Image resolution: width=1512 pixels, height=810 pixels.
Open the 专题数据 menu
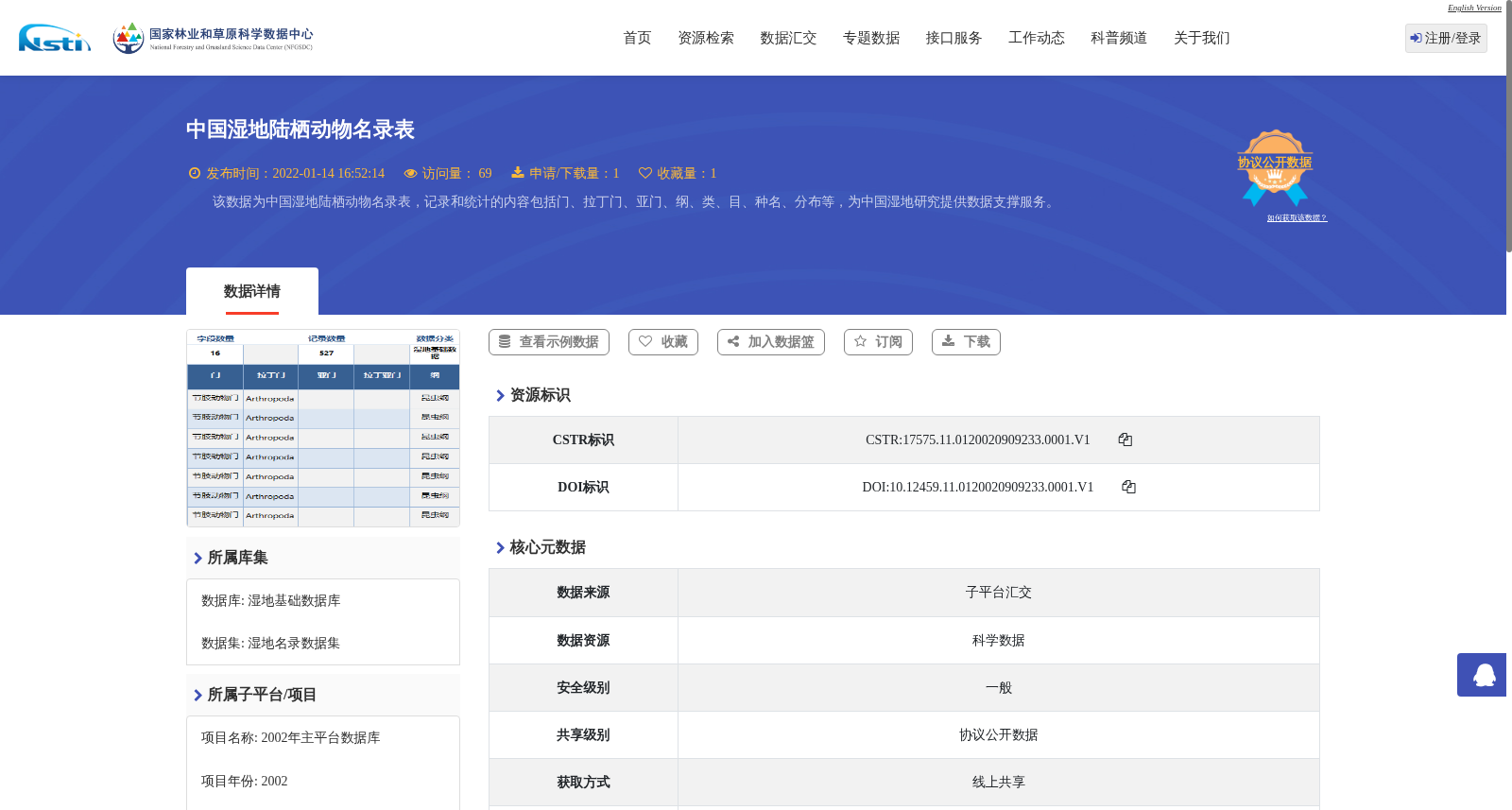point(871,38)
